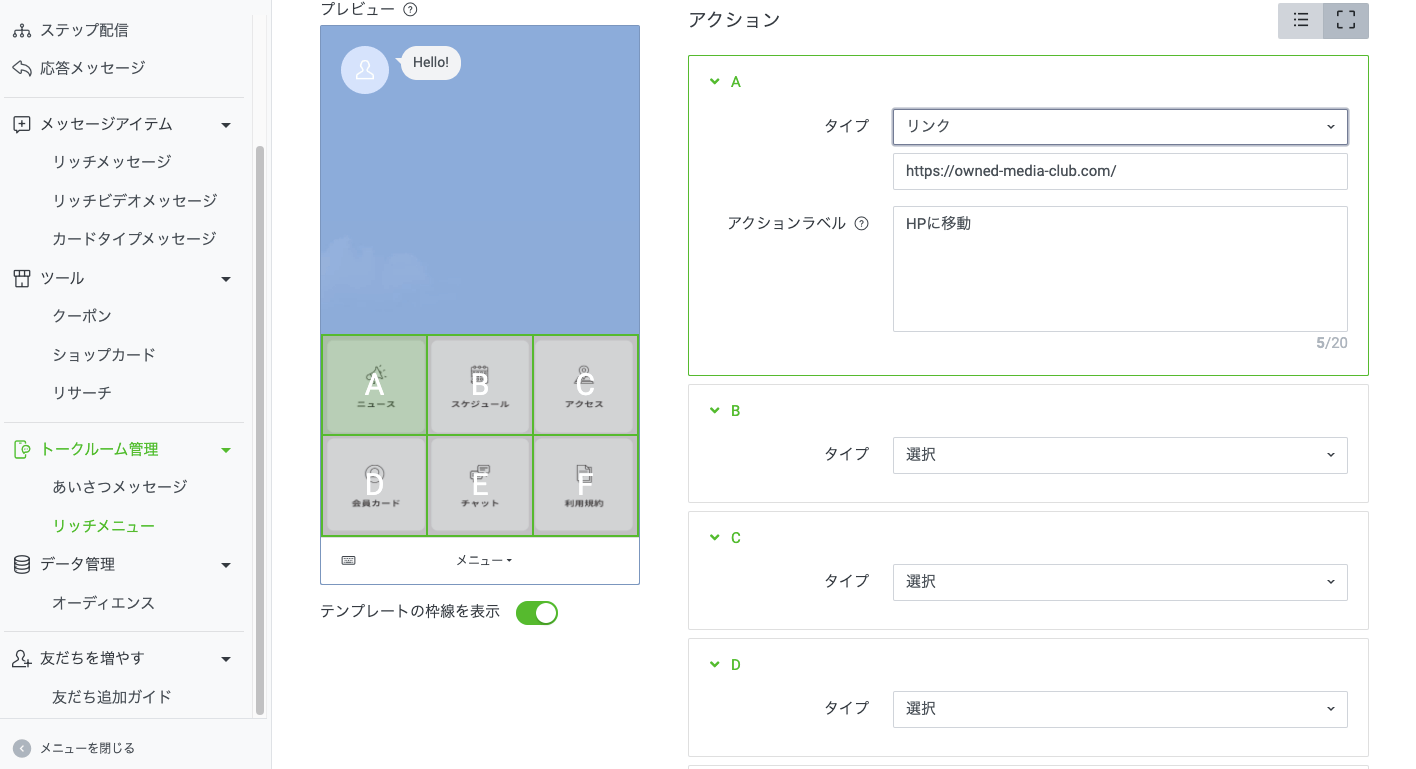Click the action label text area
Viewport: 1416px width, 769px height.
click(x=1120, y=269)
